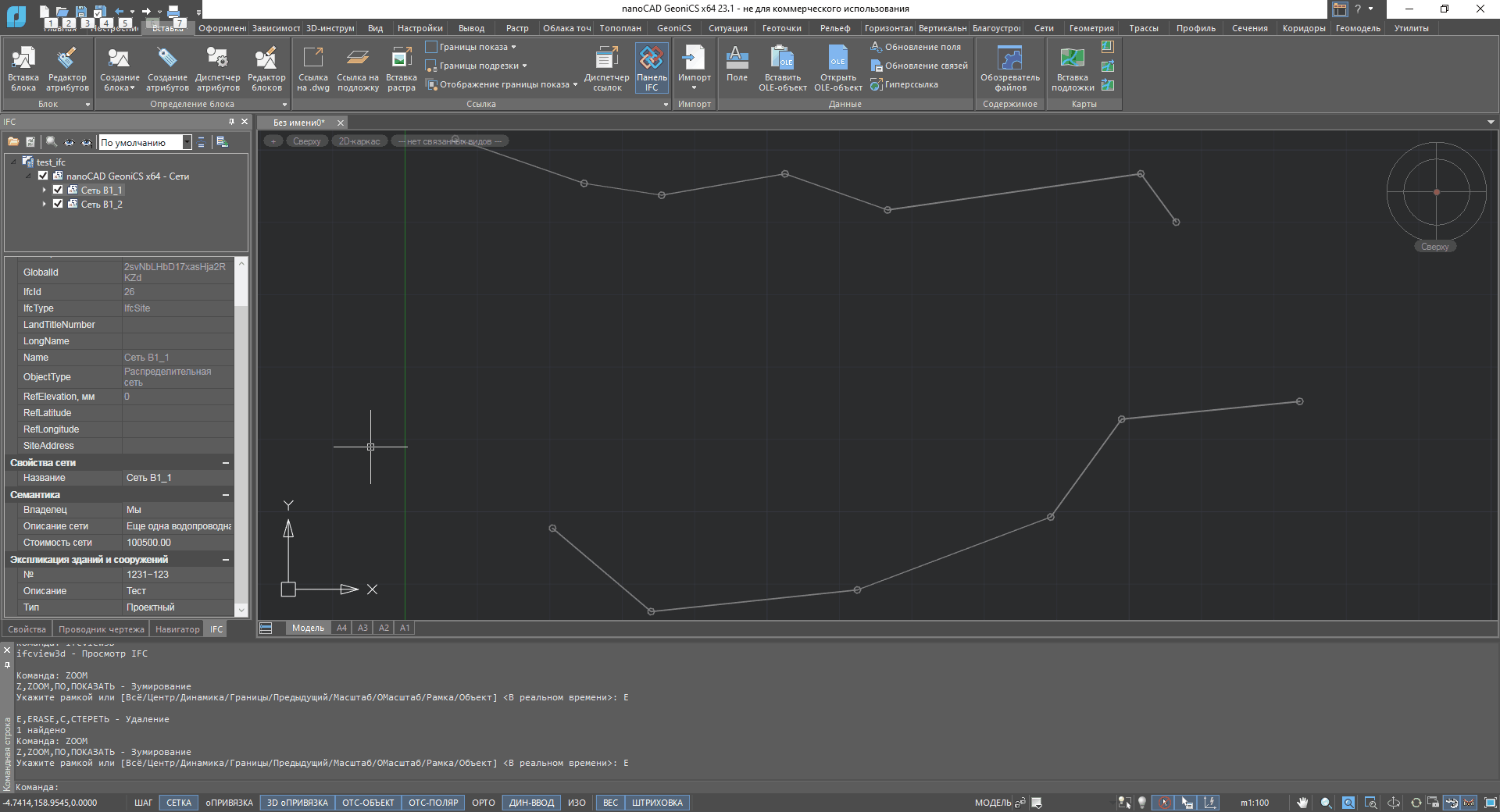Open the Рельеф ribbon tab

(x=834, y=28)
